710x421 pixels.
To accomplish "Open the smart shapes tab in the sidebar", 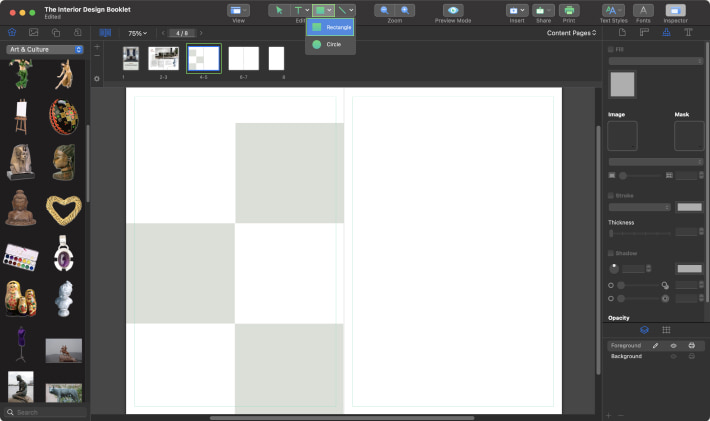I will [x=56, y=32].
